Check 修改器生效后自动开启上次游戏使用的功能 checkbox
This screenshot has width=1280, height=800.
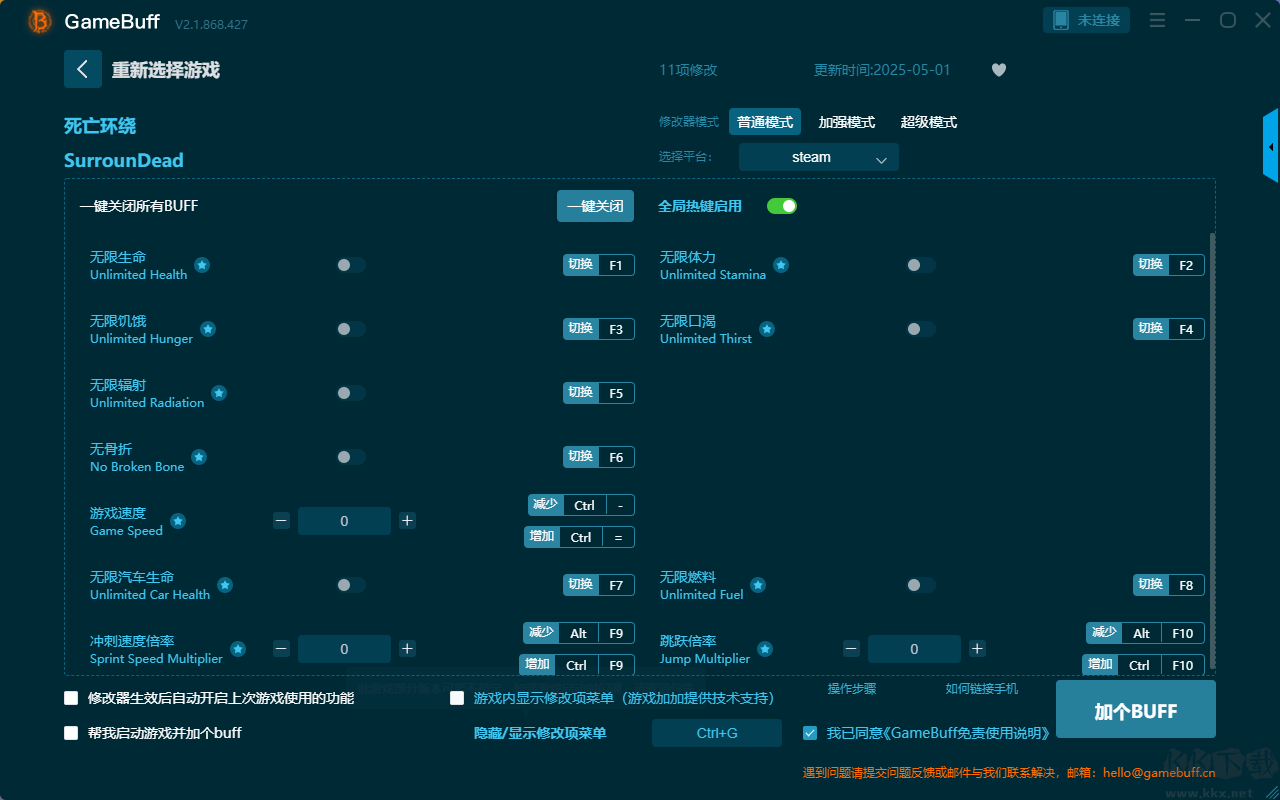pos(71,698)
